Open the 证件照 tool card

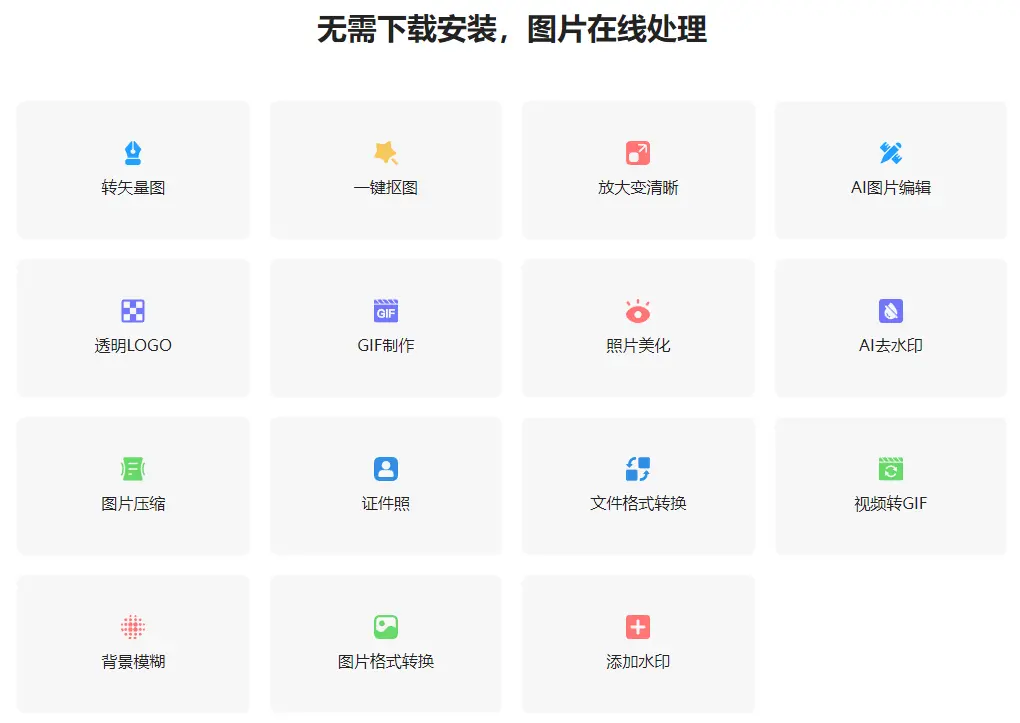point(385,486)
